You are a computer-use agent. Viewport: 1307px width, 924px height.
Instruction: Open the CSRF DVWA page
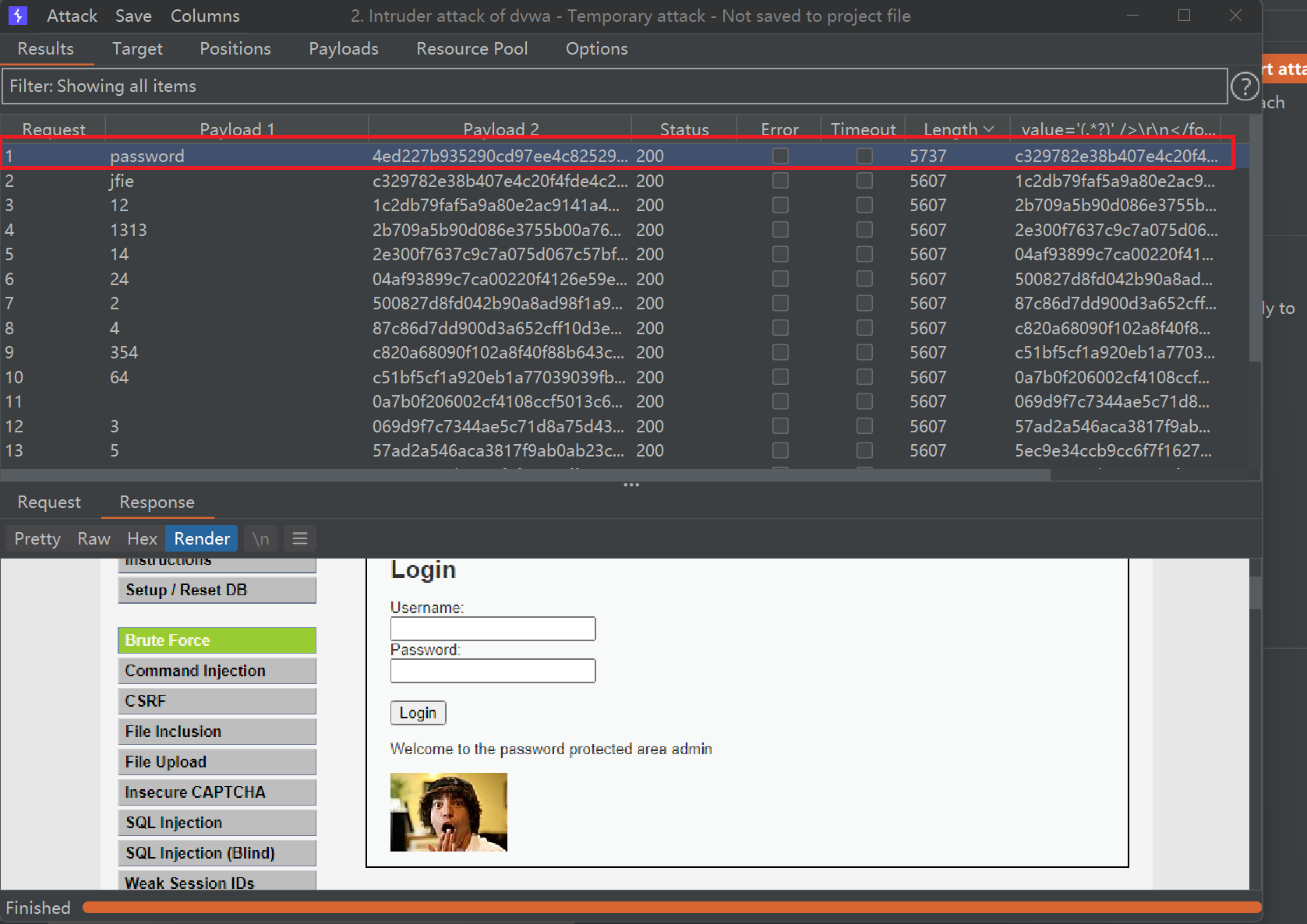217,701
